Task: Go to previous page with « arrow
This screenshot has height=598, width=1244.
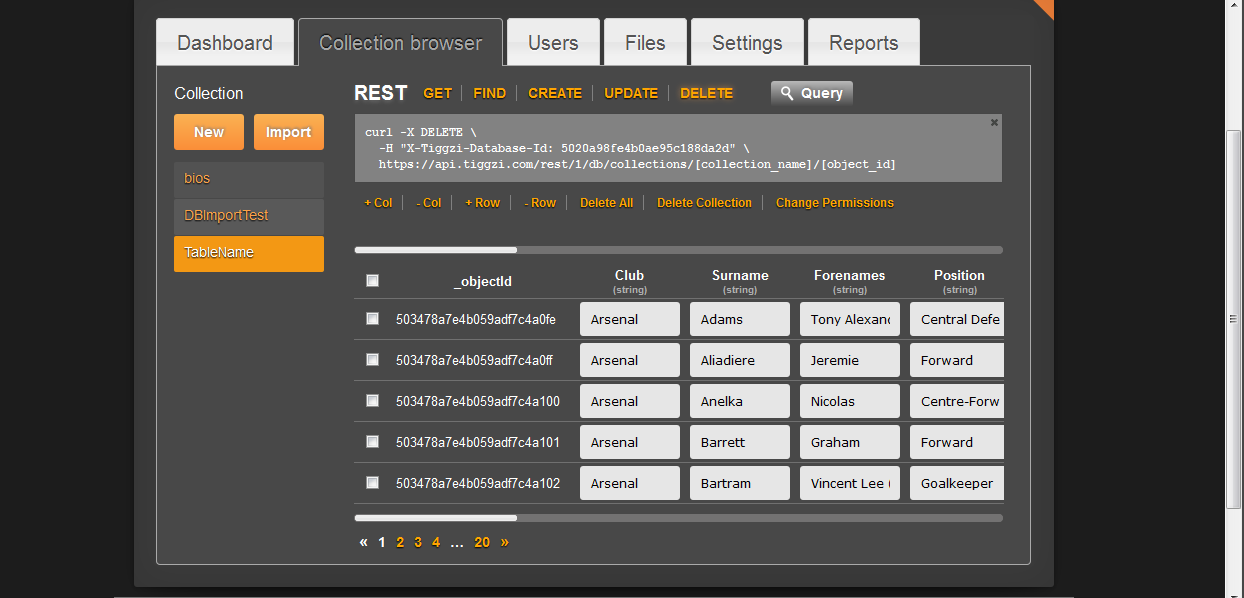Action: tap(363, 542)
